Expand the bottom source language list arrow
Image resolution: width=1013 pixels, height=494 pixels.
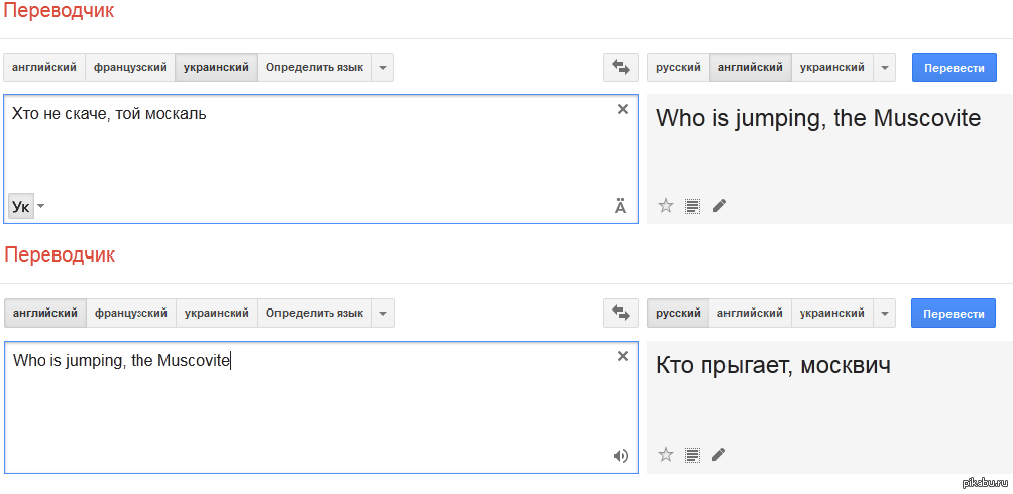[383, 314]
